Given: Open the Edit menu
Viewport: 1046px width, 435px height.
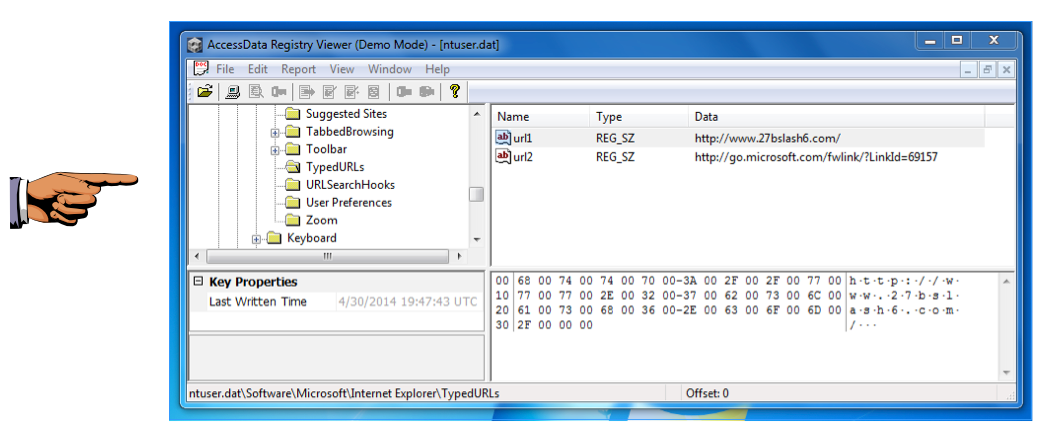Looking at the screenshot, I should click(x=257, y=69).
